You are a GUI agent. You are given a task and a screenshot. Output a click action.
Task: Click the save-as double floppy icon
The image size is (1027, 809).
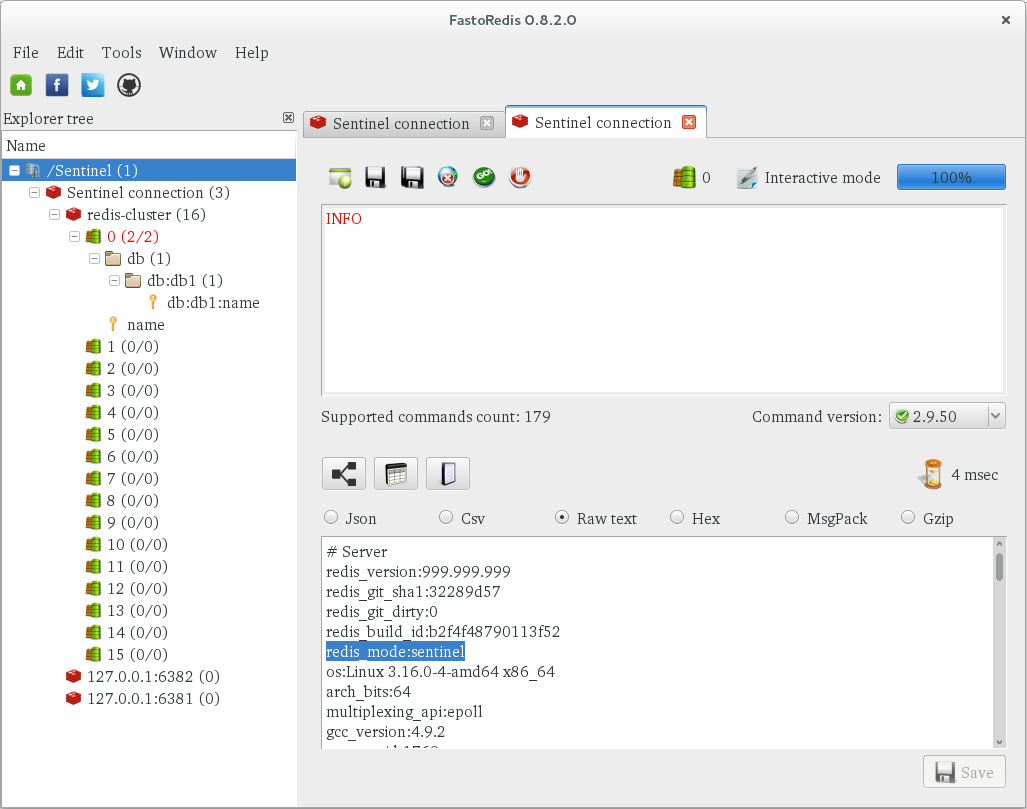click(412, 178)
